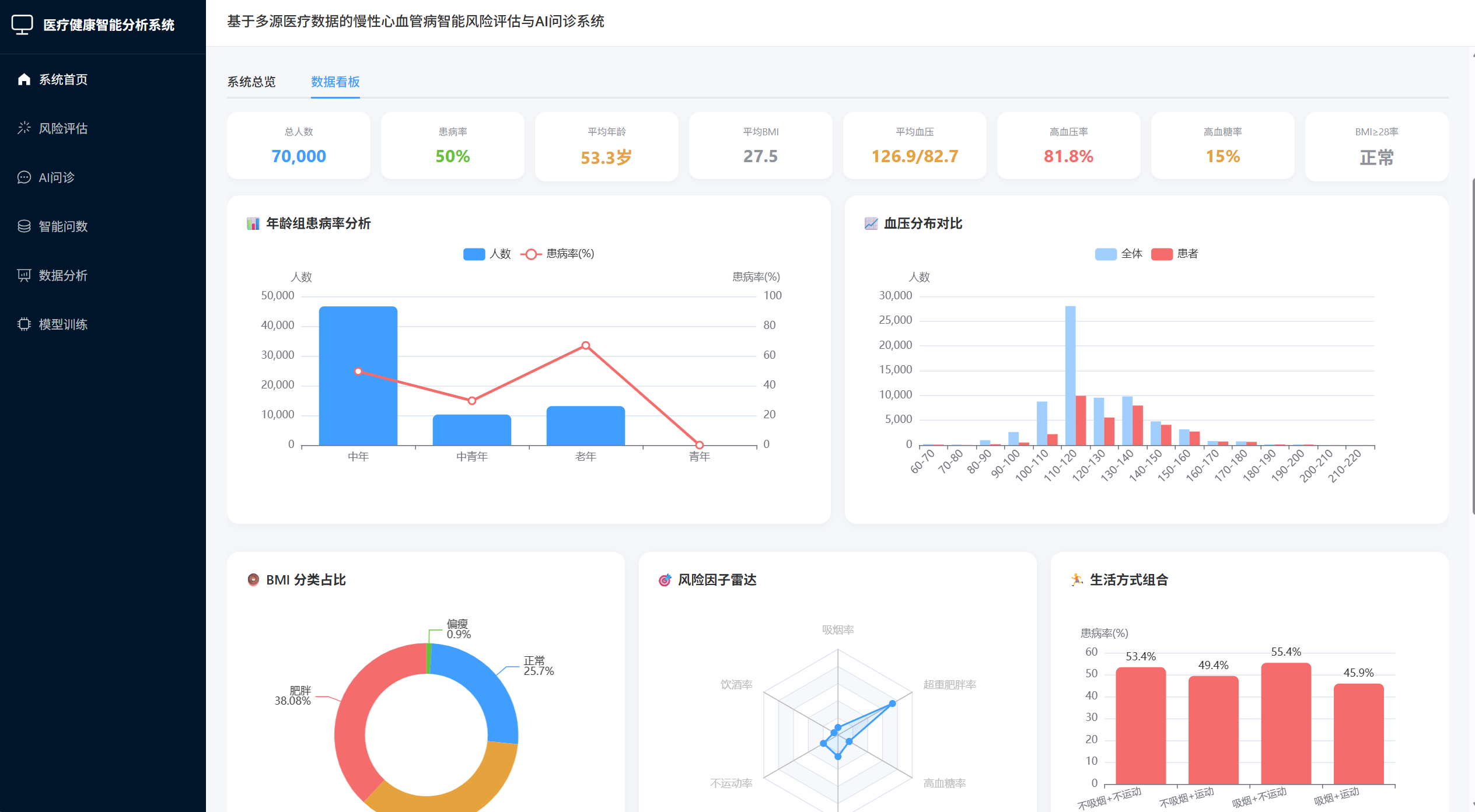Click the 不运动率 radar axis label

[731, 783]
